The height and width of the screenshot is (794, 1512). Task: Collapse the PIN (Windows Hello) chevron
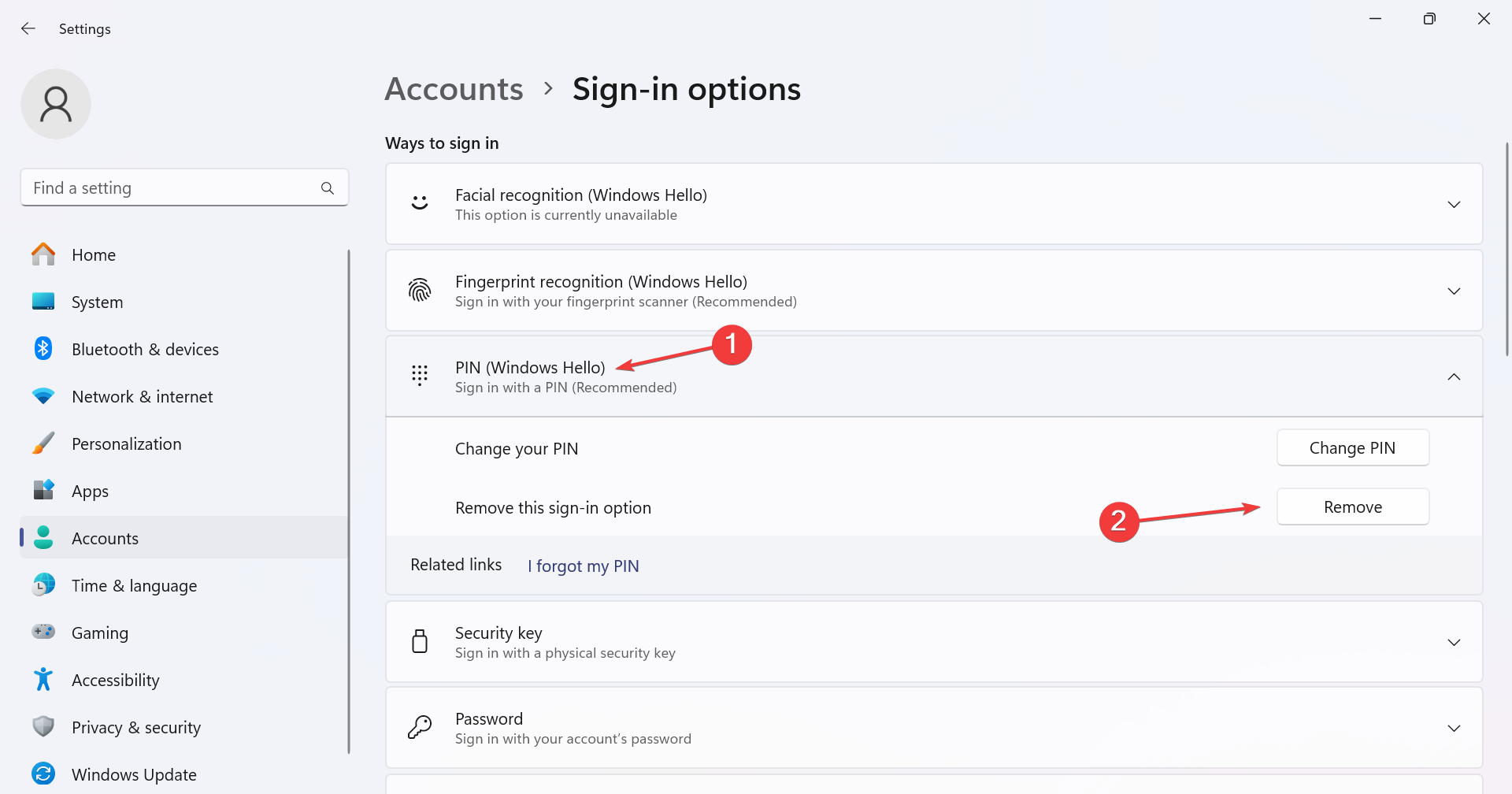(x=1454, y=377)
